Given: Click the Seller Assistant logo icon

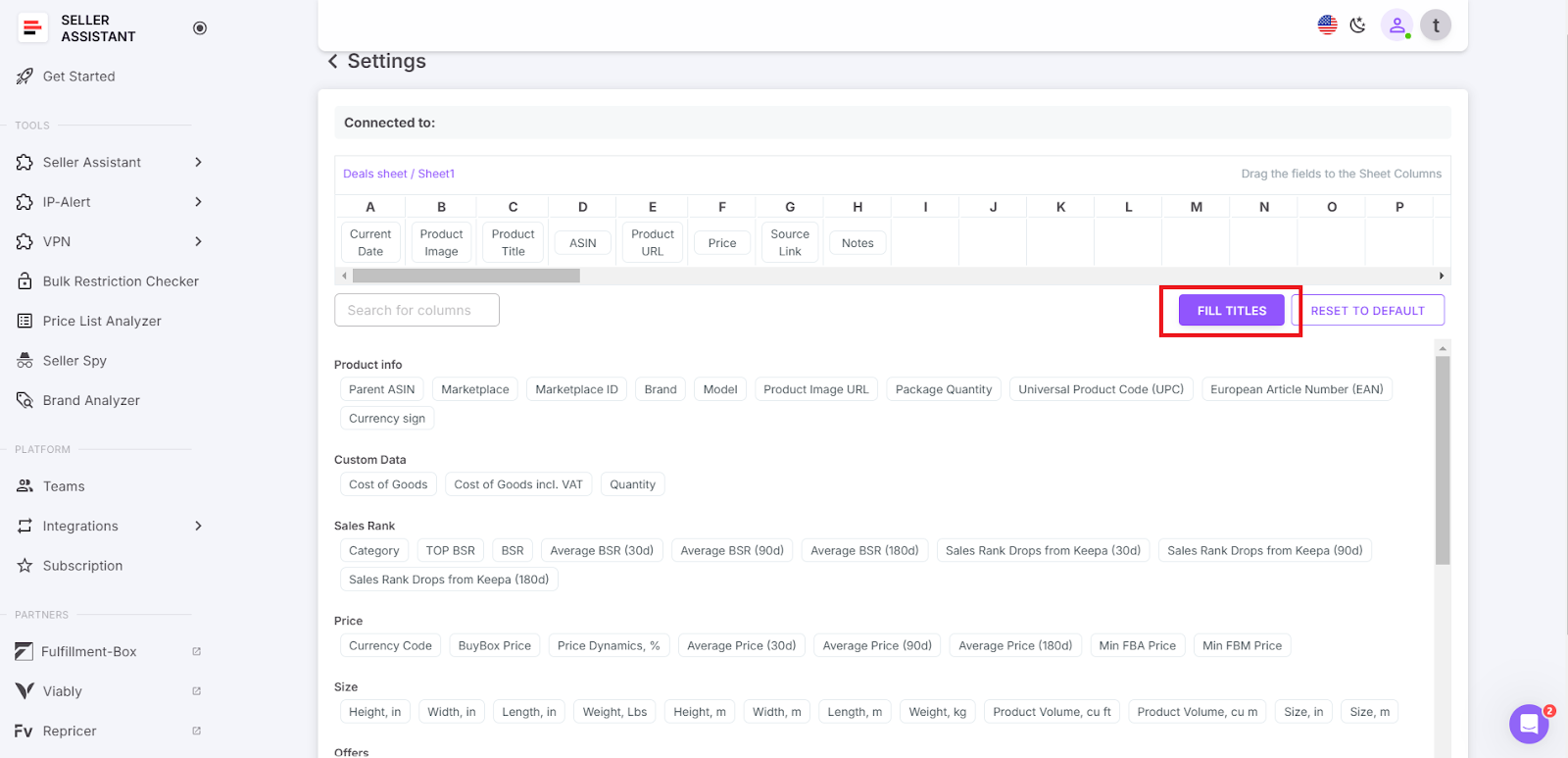Looking at the screenshot, I should click(32, 27).
